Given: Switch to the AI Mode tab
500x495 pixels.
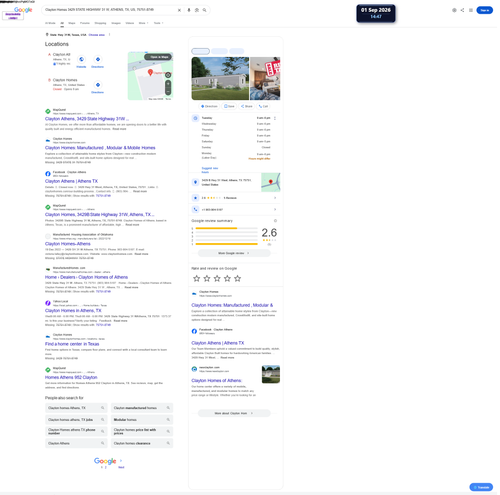Looking at the screenshot, I should click(x=50, y=23).
